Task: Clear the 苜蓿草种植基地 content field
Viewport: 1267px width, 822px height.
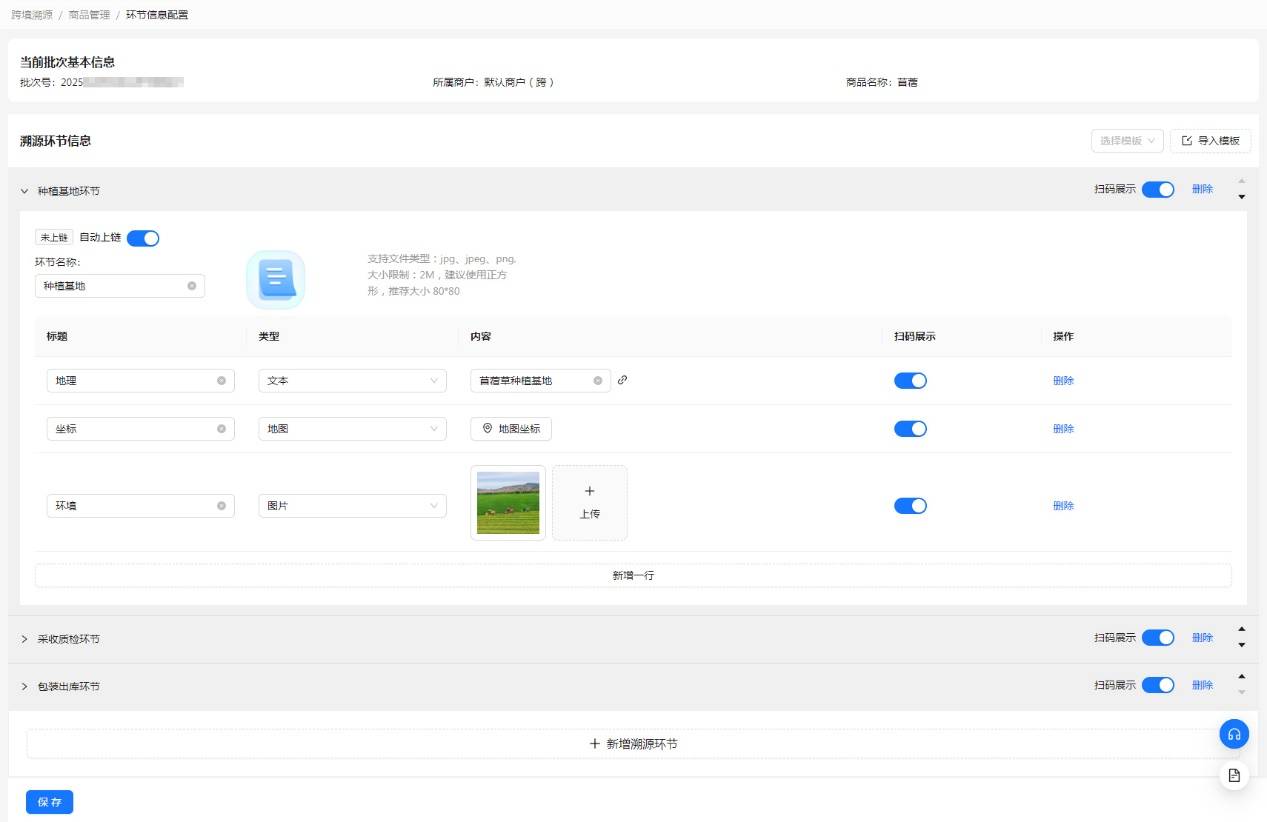Action: point(597,381)
